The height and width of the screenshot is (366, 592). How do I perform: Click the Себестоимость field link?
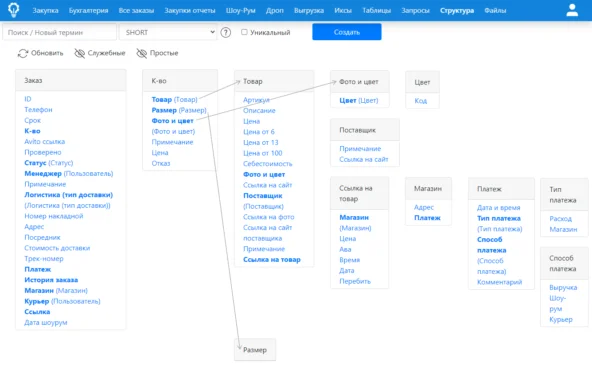[267, 164]
